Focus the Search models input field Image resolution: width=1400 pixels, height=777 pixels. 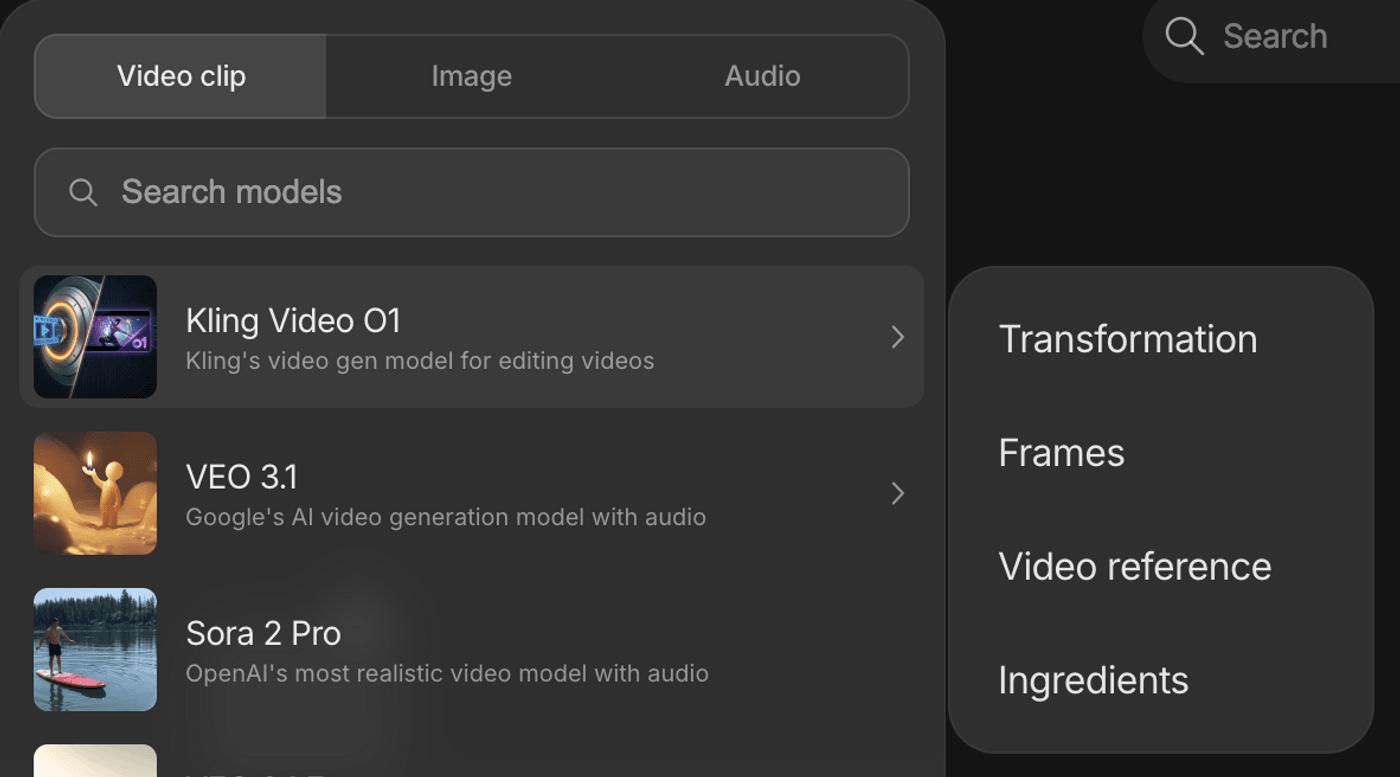point(500,192)
